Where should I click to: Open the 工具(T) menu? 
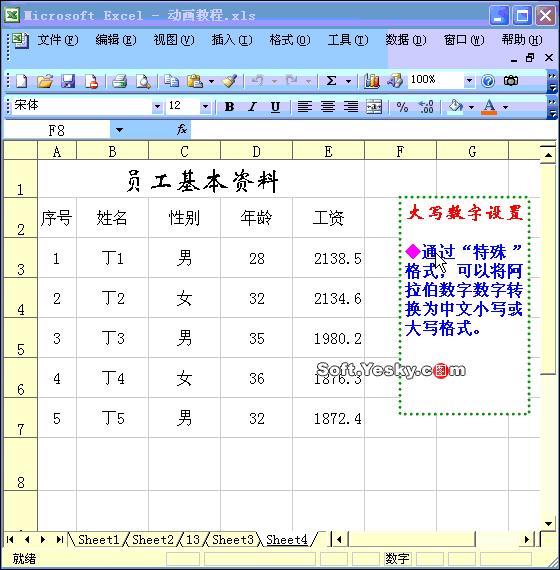pos(348,40)
